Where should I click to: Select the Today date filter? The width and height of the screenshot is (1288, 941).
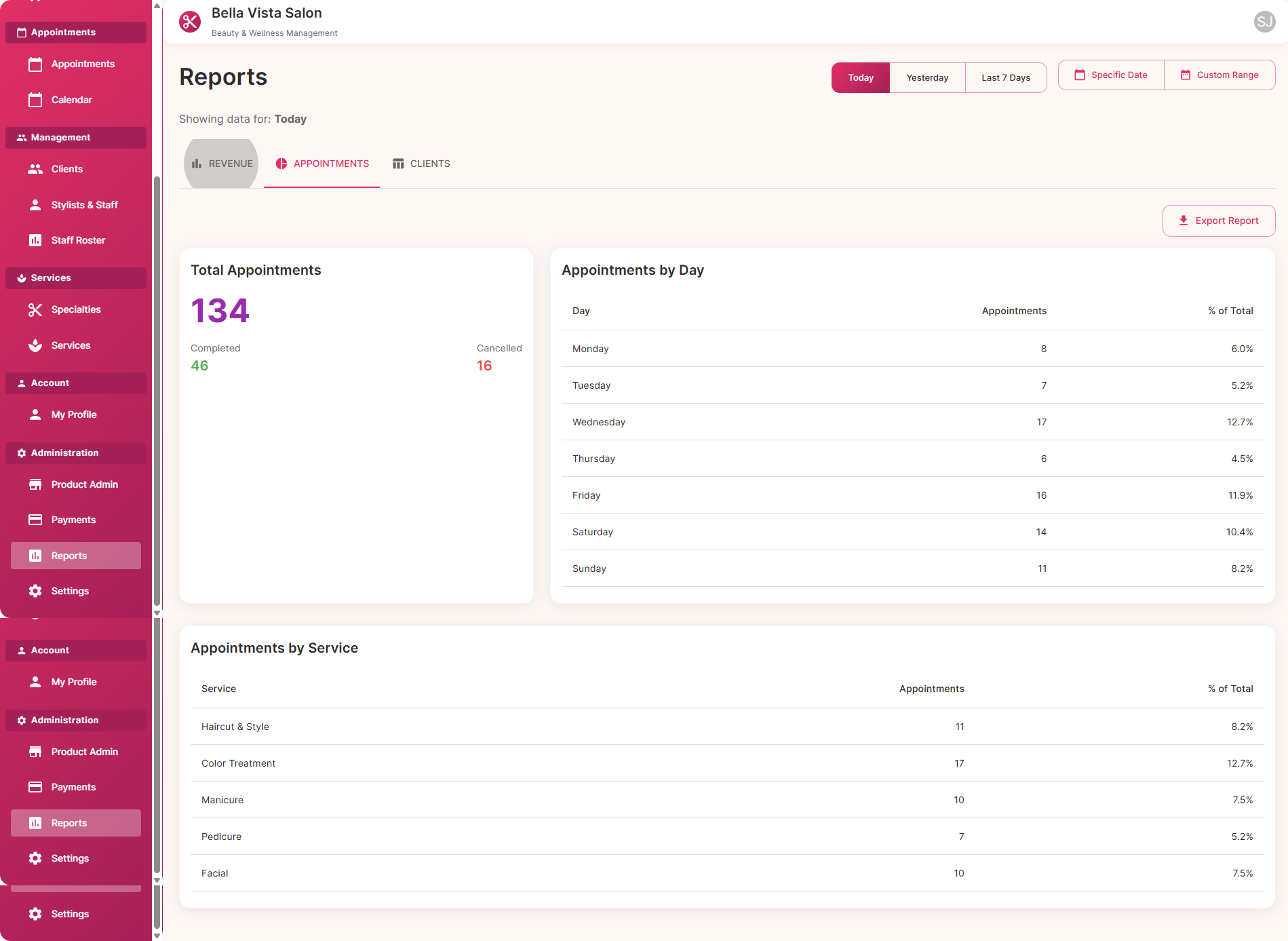(x=860, y=77)
